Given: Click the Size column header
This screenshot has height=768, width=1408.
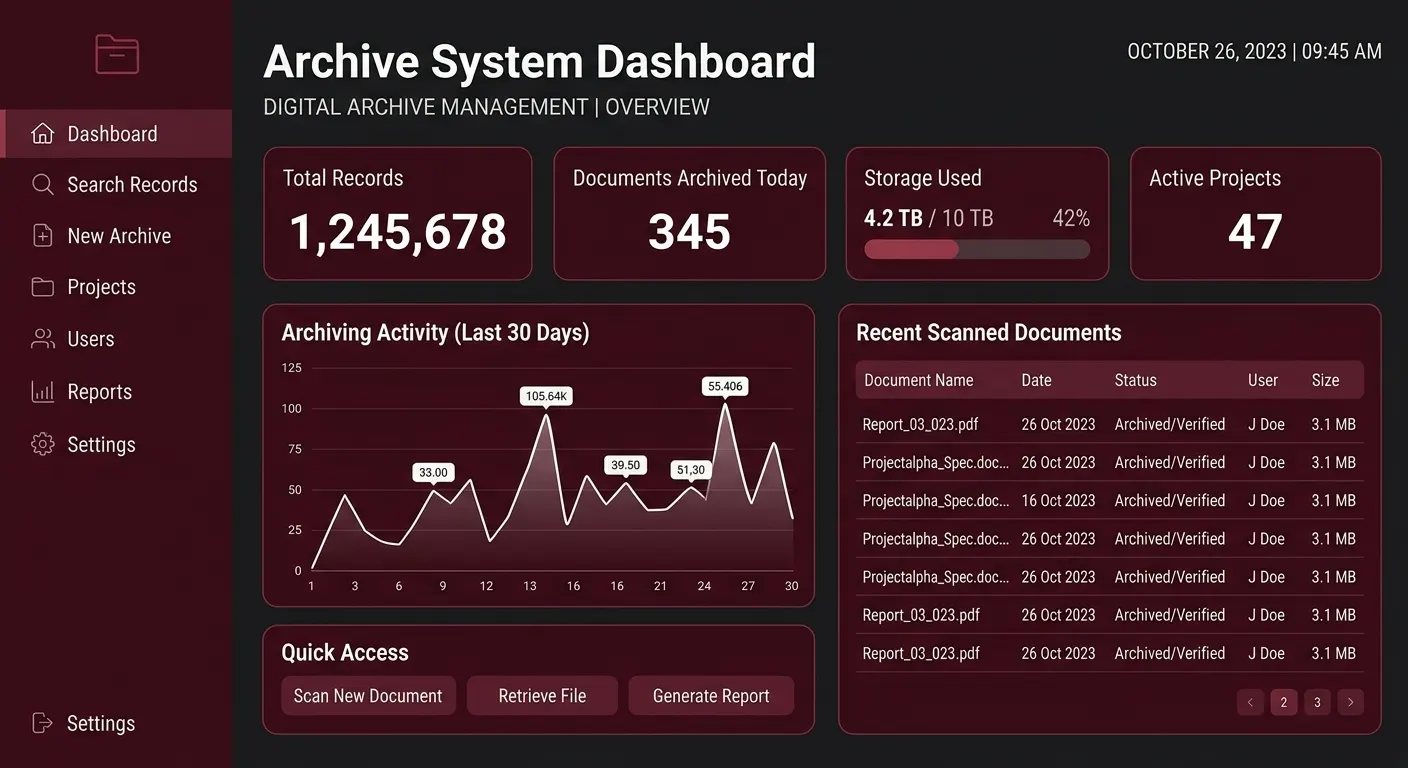Looking at the screenshot, I should pyautogui.click(x=1325, y=380).
